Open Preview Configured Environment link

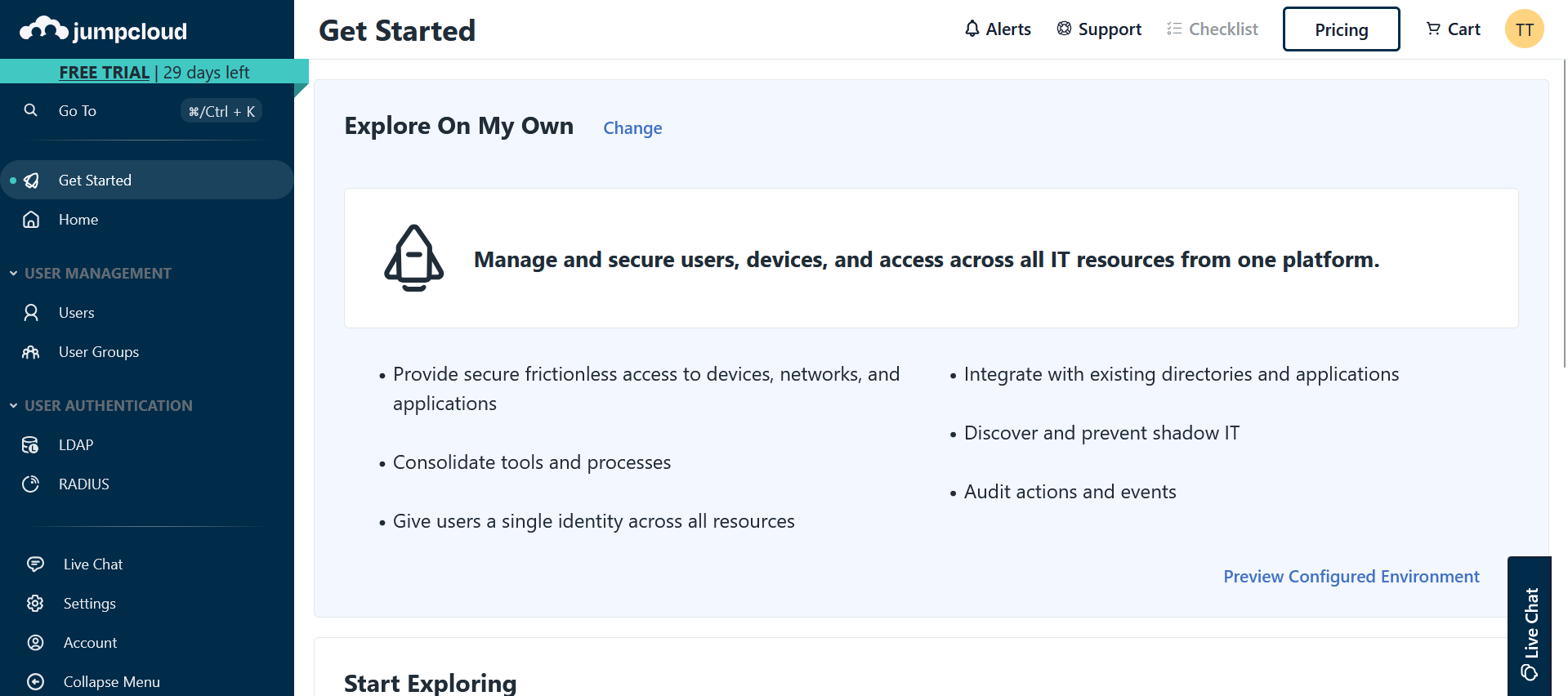click(x=1351, y=577)
